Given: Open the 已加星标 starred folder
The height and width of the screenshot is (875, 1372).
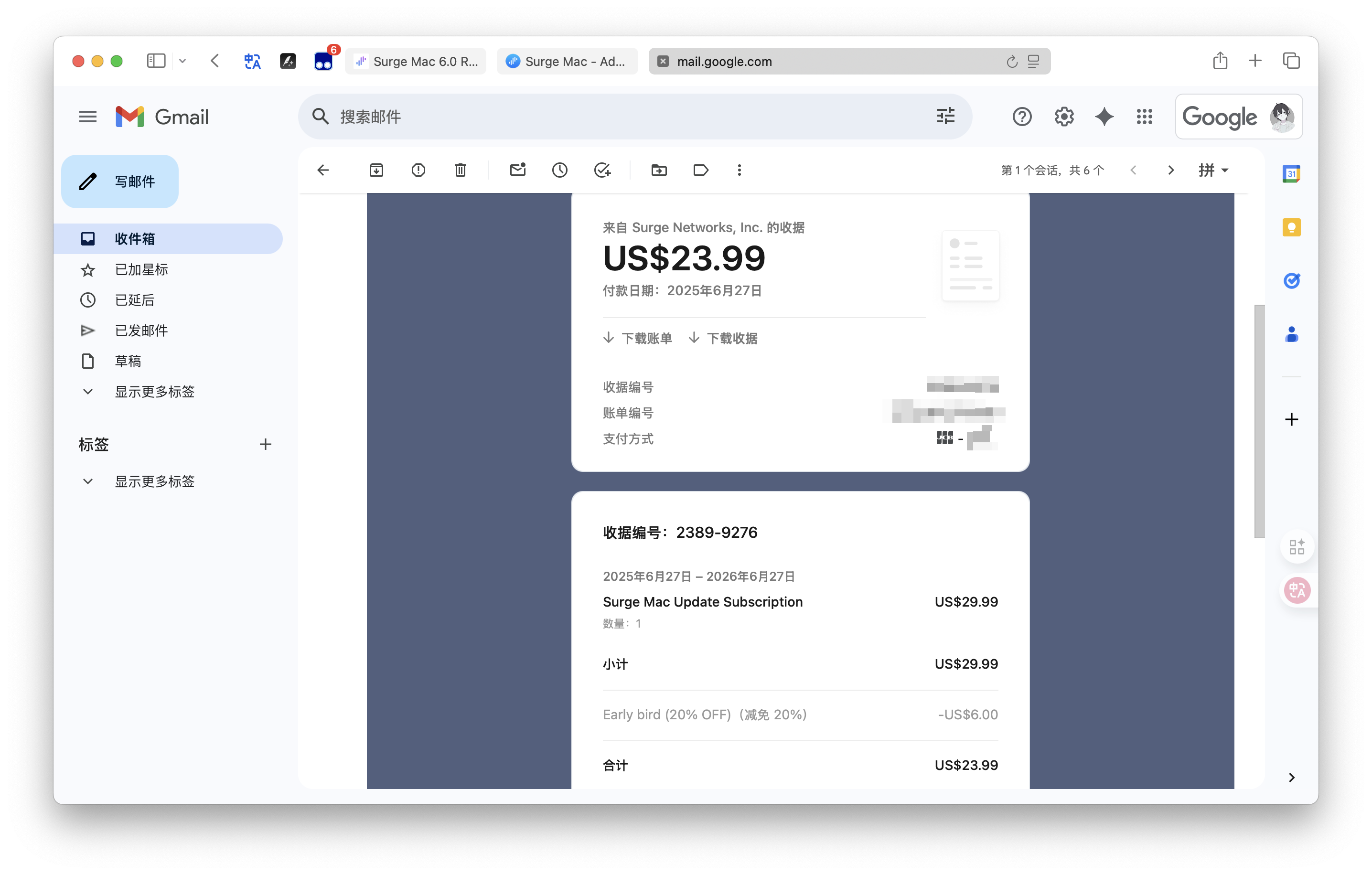Looking at the screenshot, I should (141, 269).
